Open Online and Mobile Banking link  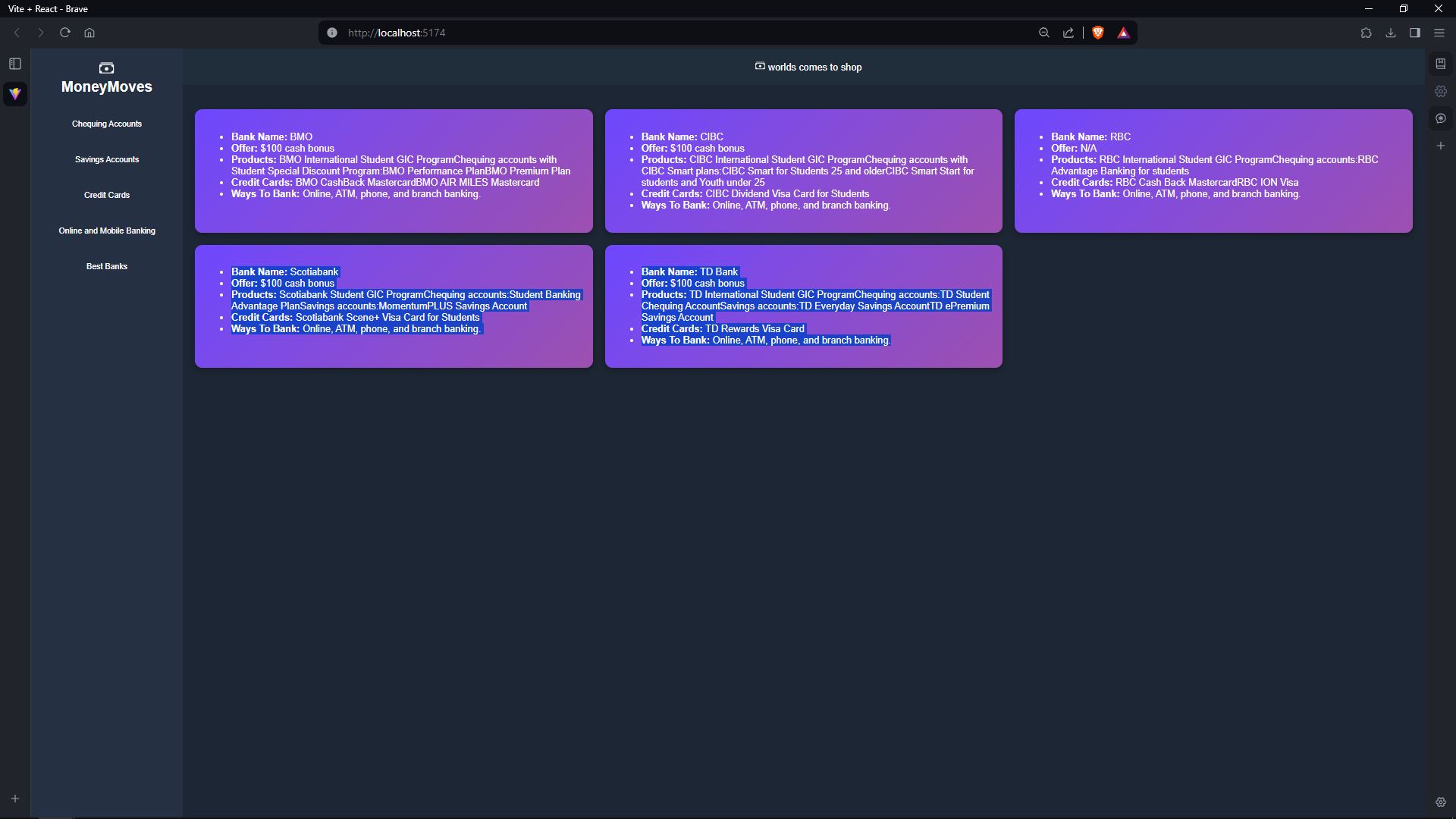pyautogui.click(x=107, y=231)
